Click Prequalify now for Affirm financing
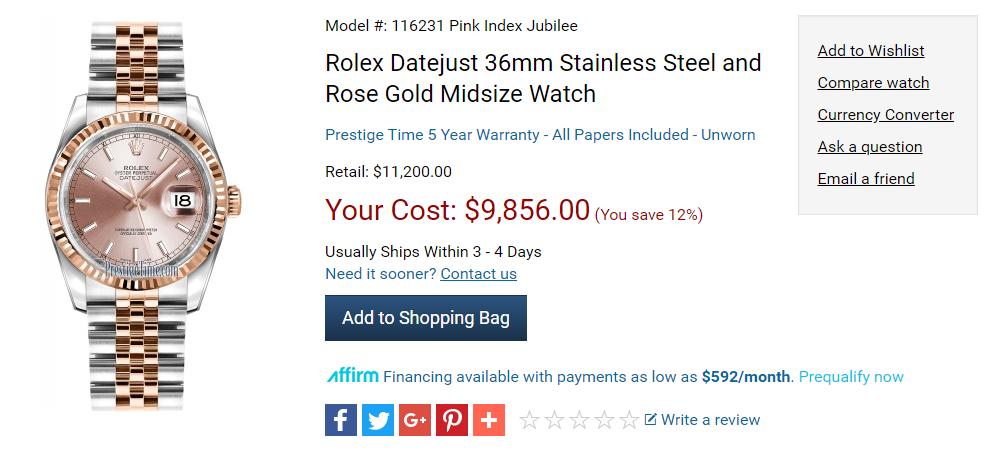The height and width of the screenshot is (465, 1002). click(851, 377)
